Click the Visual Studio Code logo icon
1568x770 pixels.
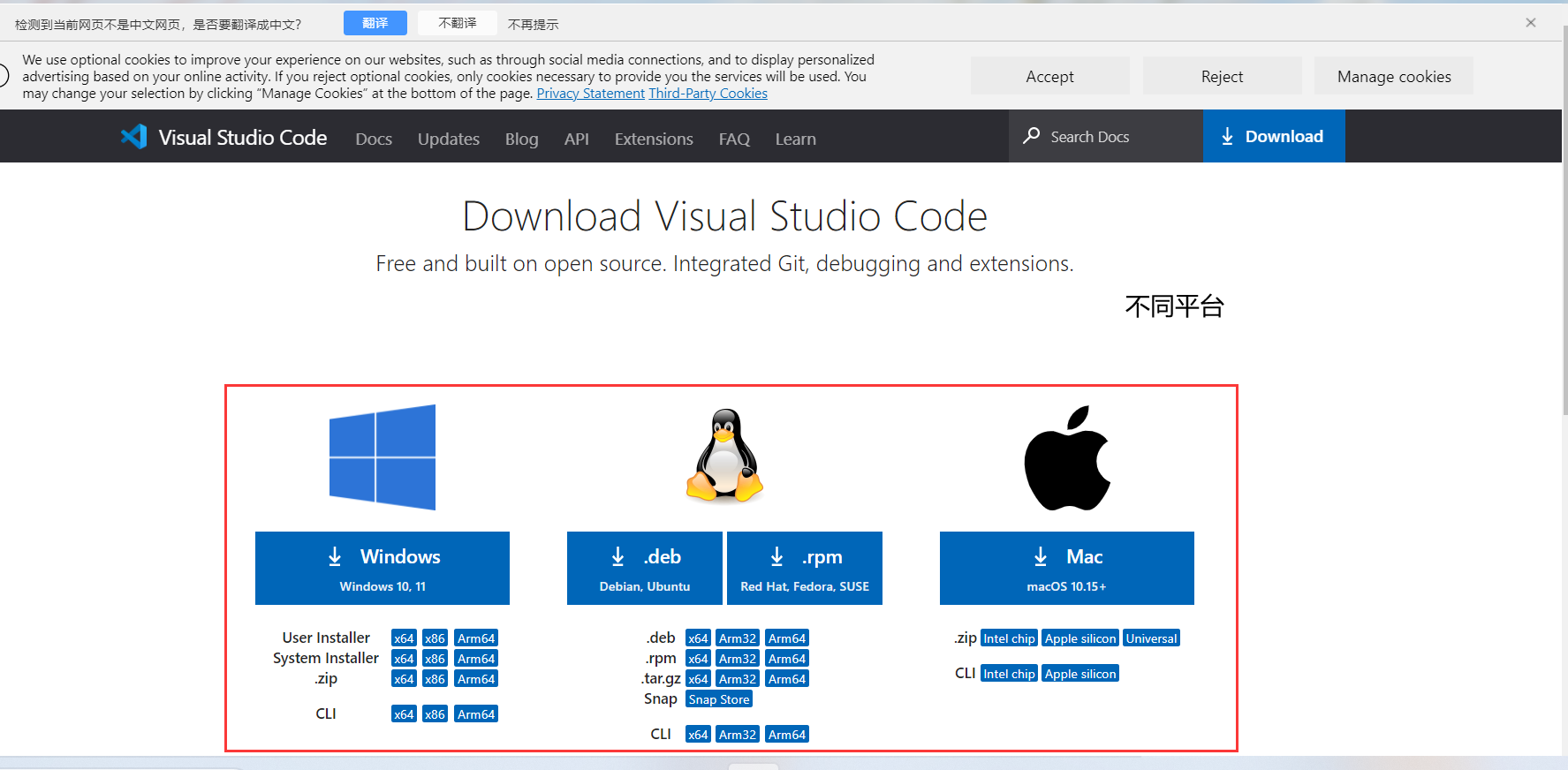click(133, 136)
